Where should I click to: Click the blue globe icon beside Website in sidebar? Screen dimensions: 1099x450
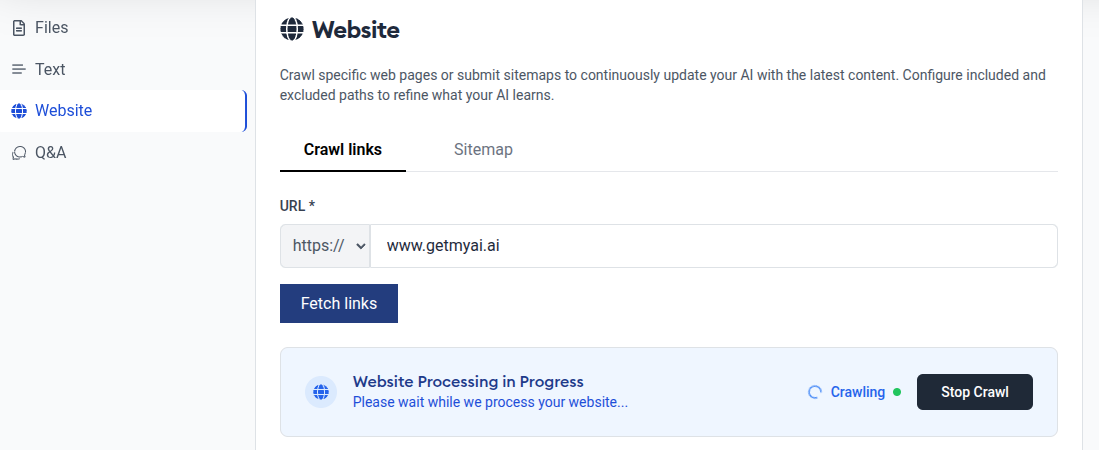point(19,111)
